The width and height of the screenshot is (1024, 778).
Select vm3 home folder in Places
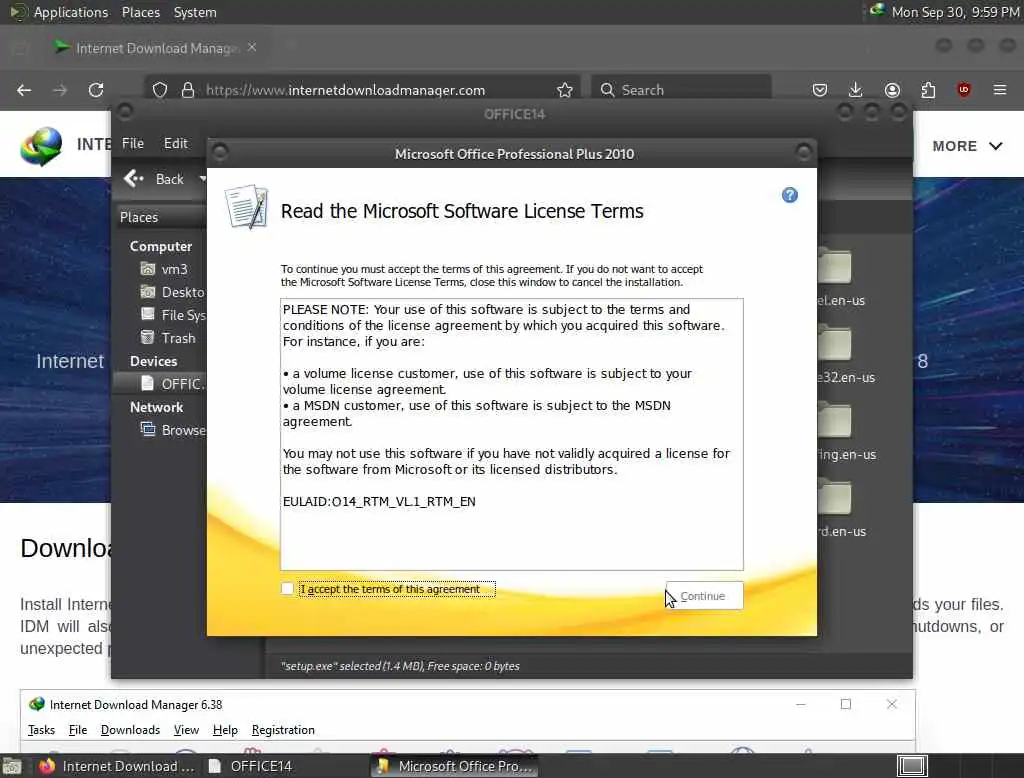(165, 269)
